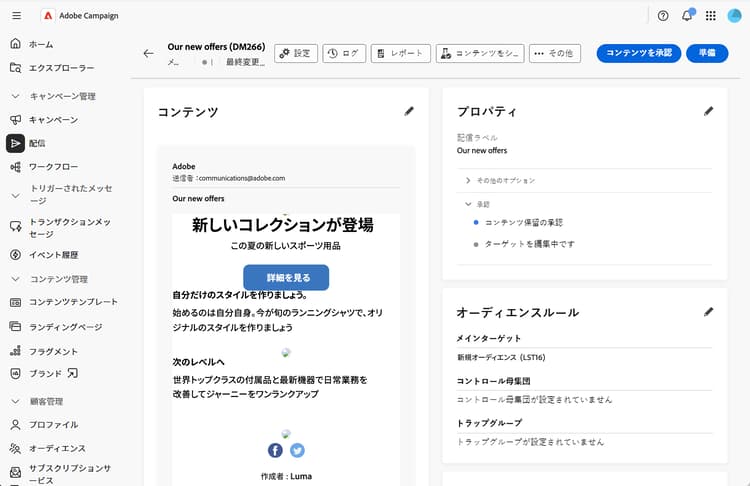Click the ランディングページ icon
Viewport: 750px width, 486px height.
(15, 327)
